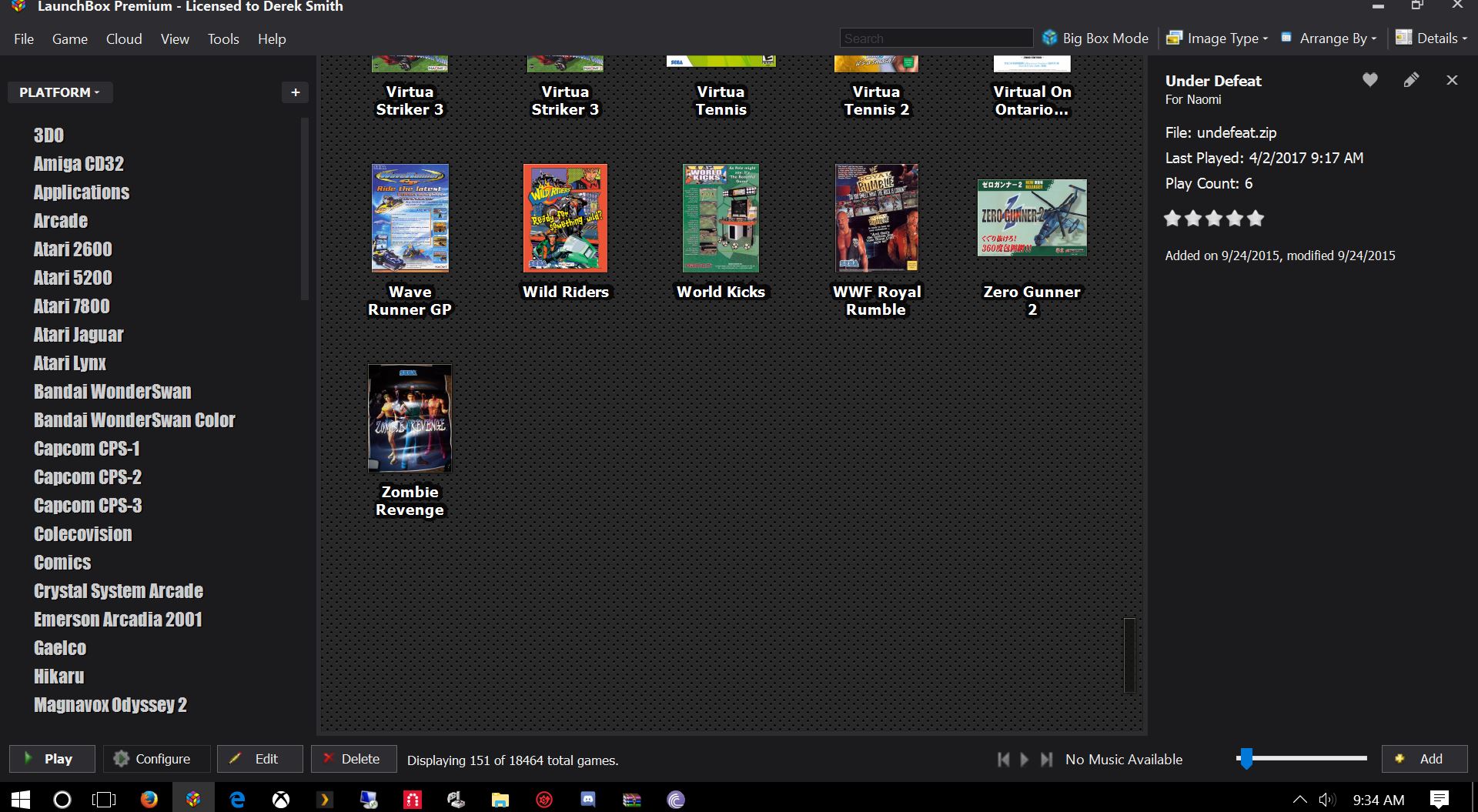Click the Add button

pos(1425,759)
